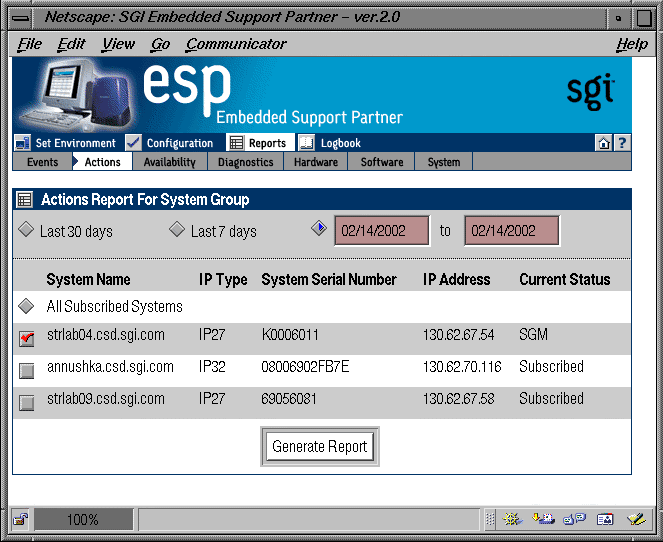663x542 pixels.
Task: Click the Reports table icon
Action: coord(236,143)
